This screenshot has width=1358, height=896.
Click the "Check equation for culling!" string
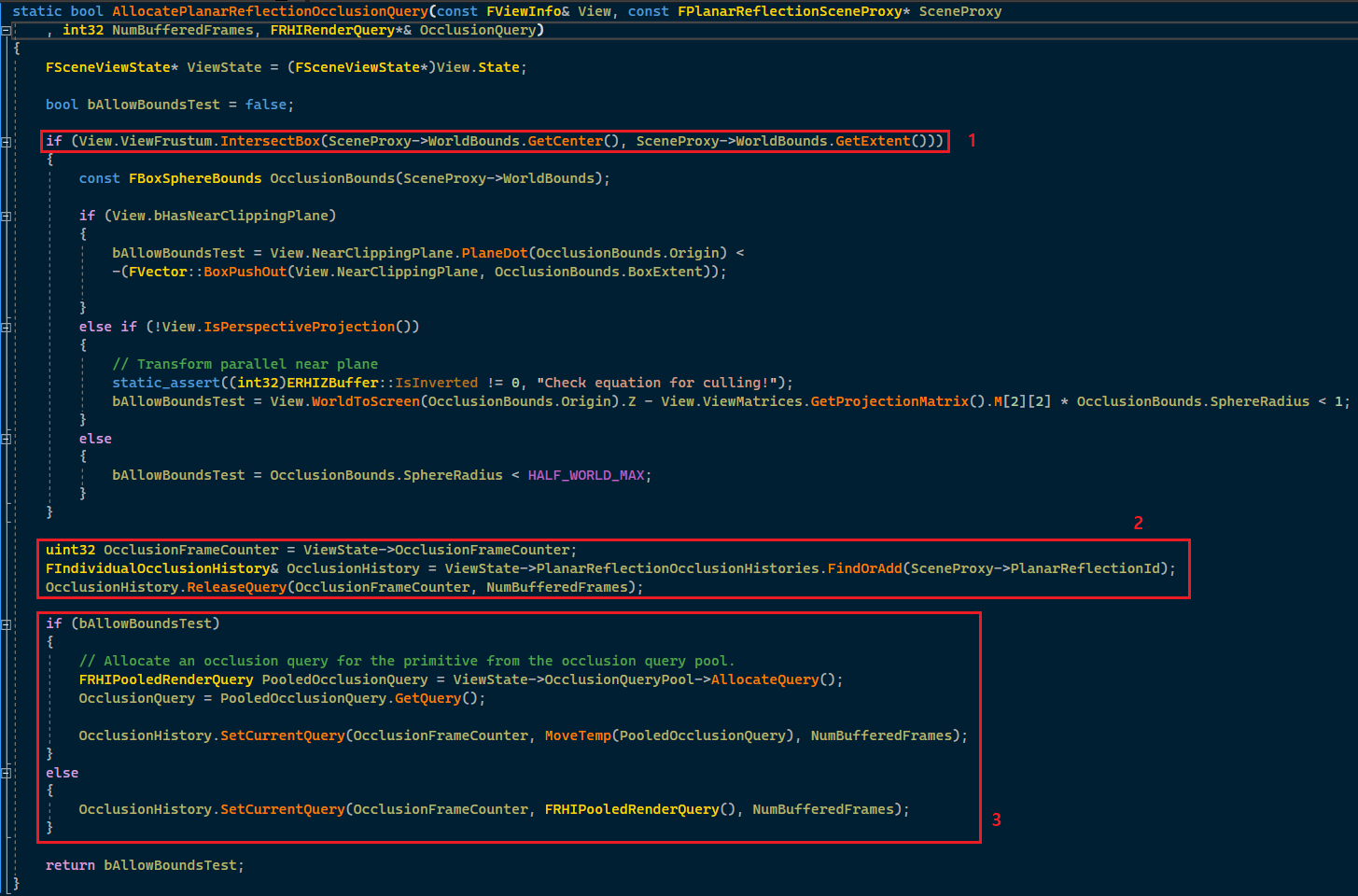(657, 383)
